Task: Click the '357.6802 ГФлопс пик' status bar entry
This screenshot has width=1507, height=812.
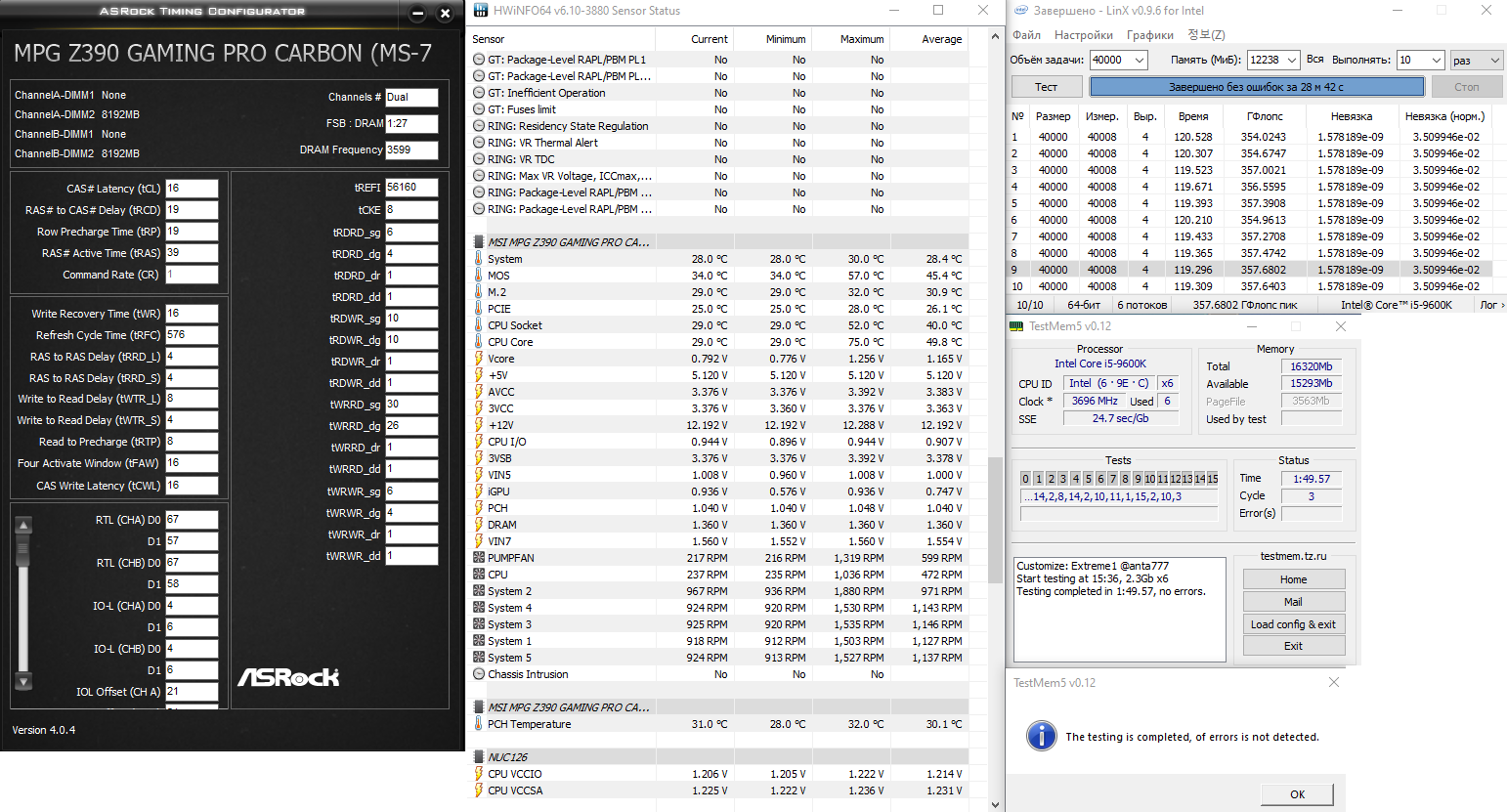Action: click(x=1245, y=305)
